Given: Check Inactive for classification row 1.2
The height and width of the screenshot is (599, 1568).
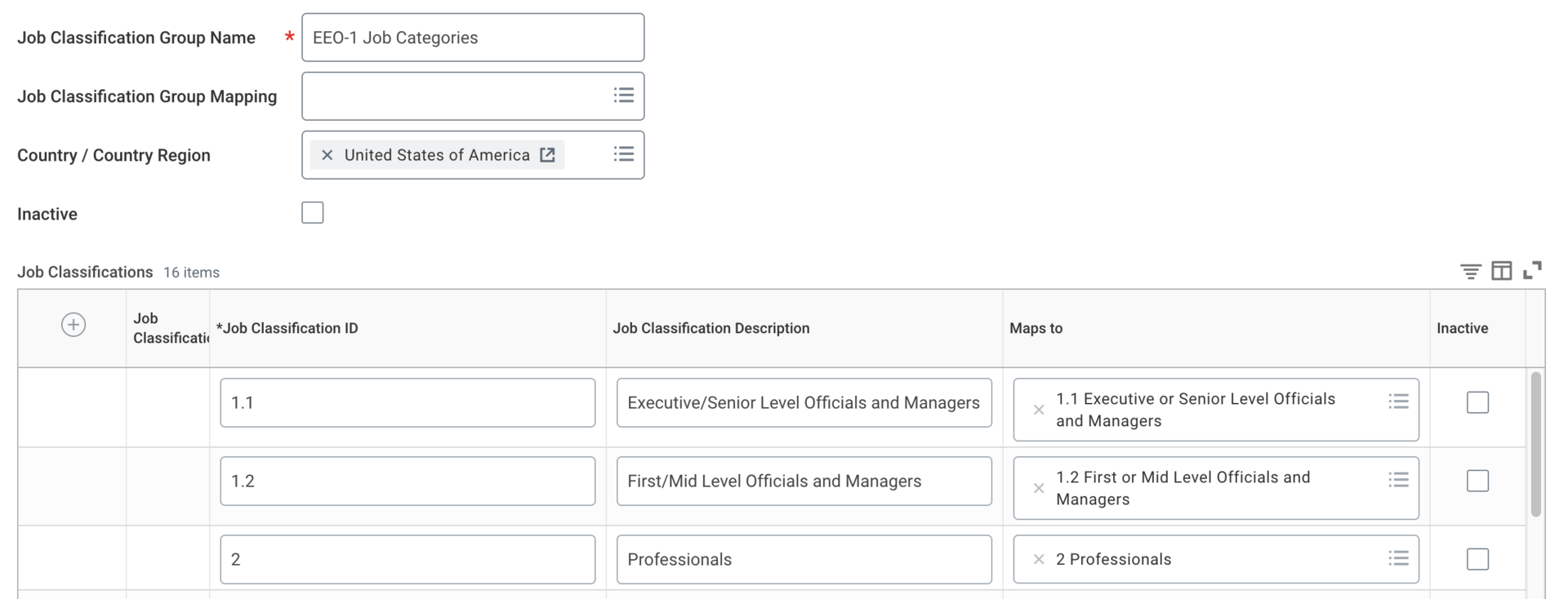Looking at the screenshot, I should (1477, 481).
